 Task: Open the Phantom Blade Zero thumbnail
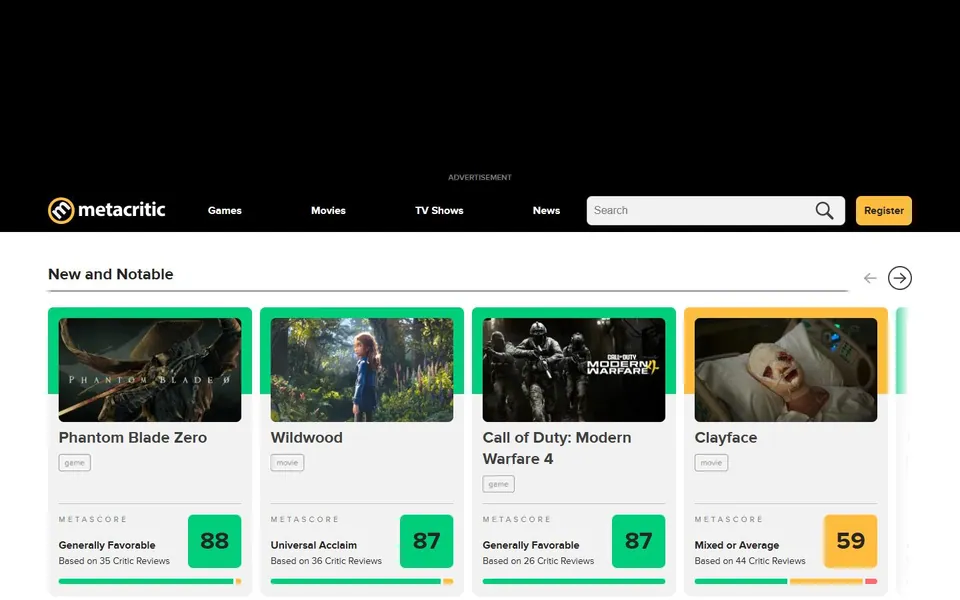150,370
